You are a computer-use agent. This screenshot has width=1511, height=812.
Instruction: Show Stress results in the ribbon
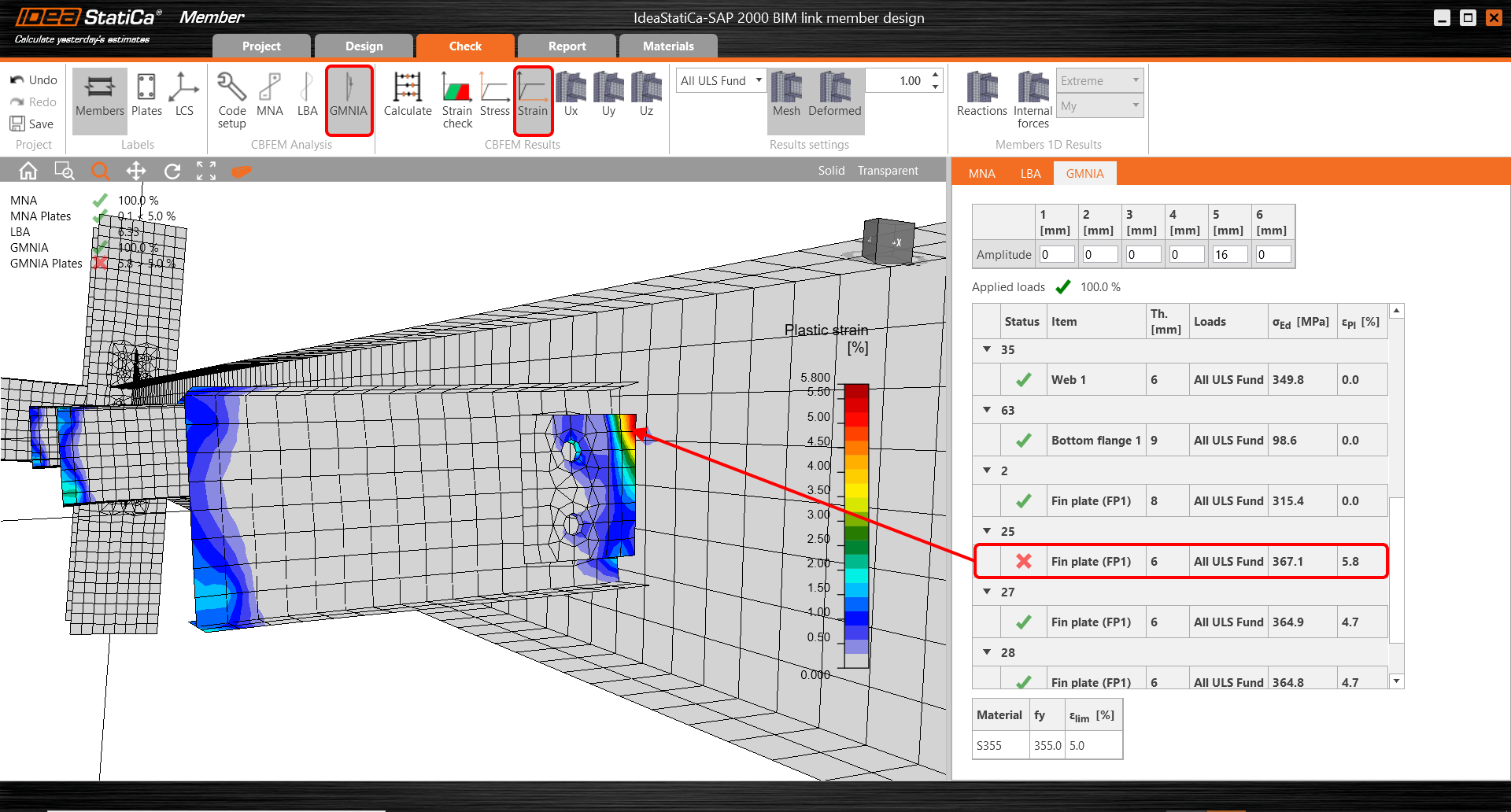(x=494, y=95)
